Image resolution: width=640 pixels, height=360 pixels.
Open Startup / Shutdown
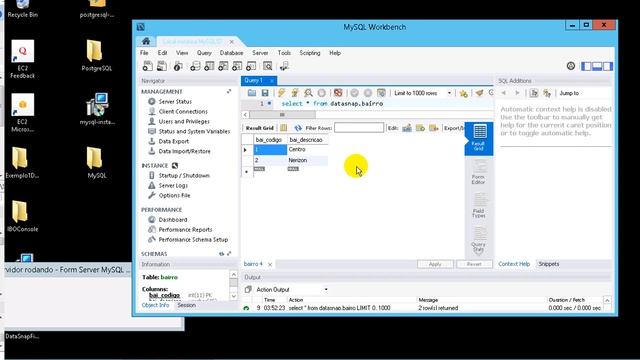(x=184, y=176)
